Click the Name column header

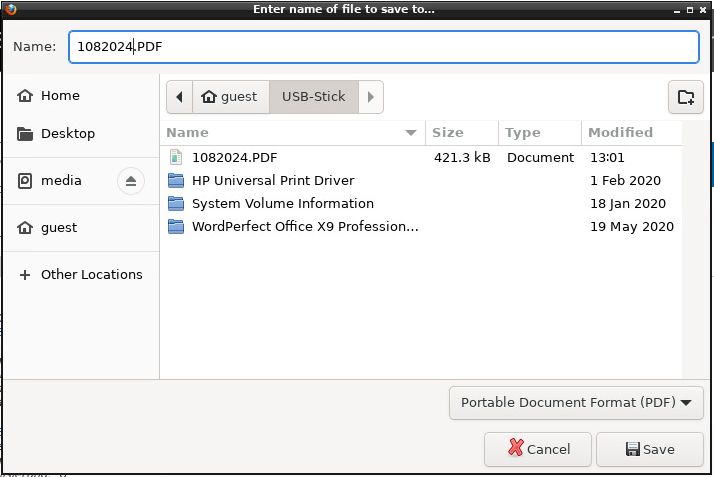pos(292,133)
